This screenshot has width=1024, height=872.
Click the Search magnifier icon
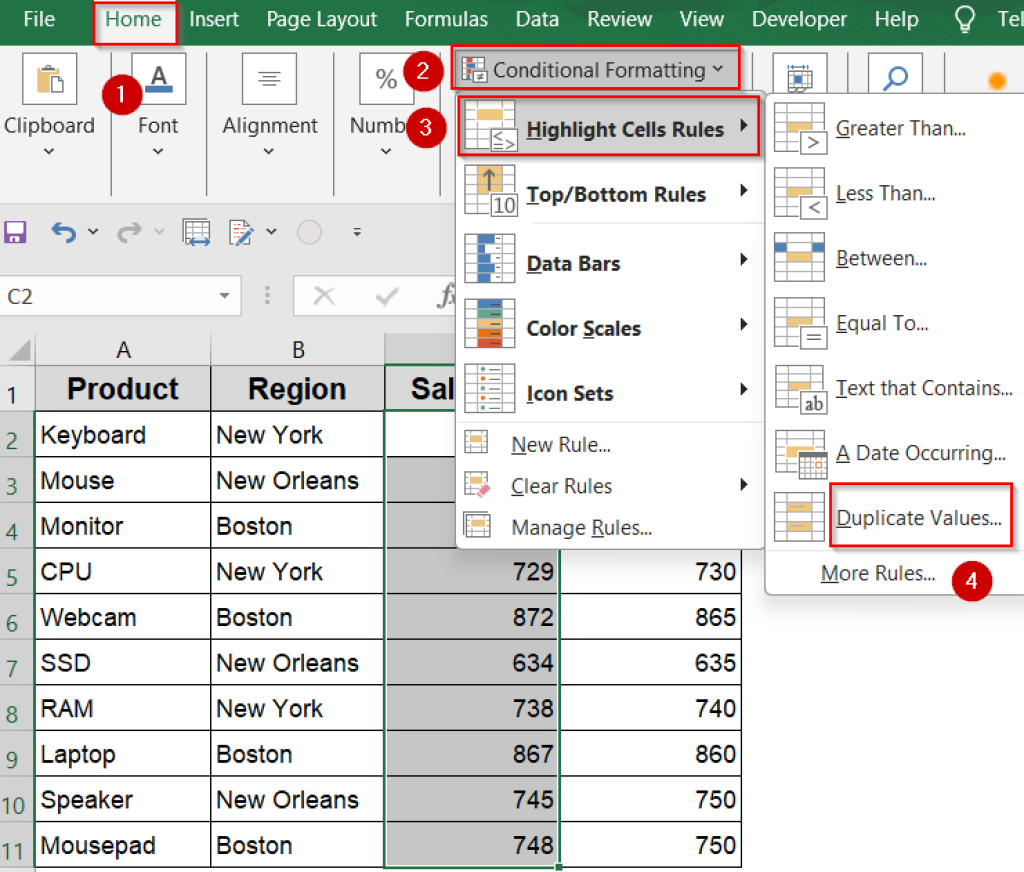coord(896,75)
